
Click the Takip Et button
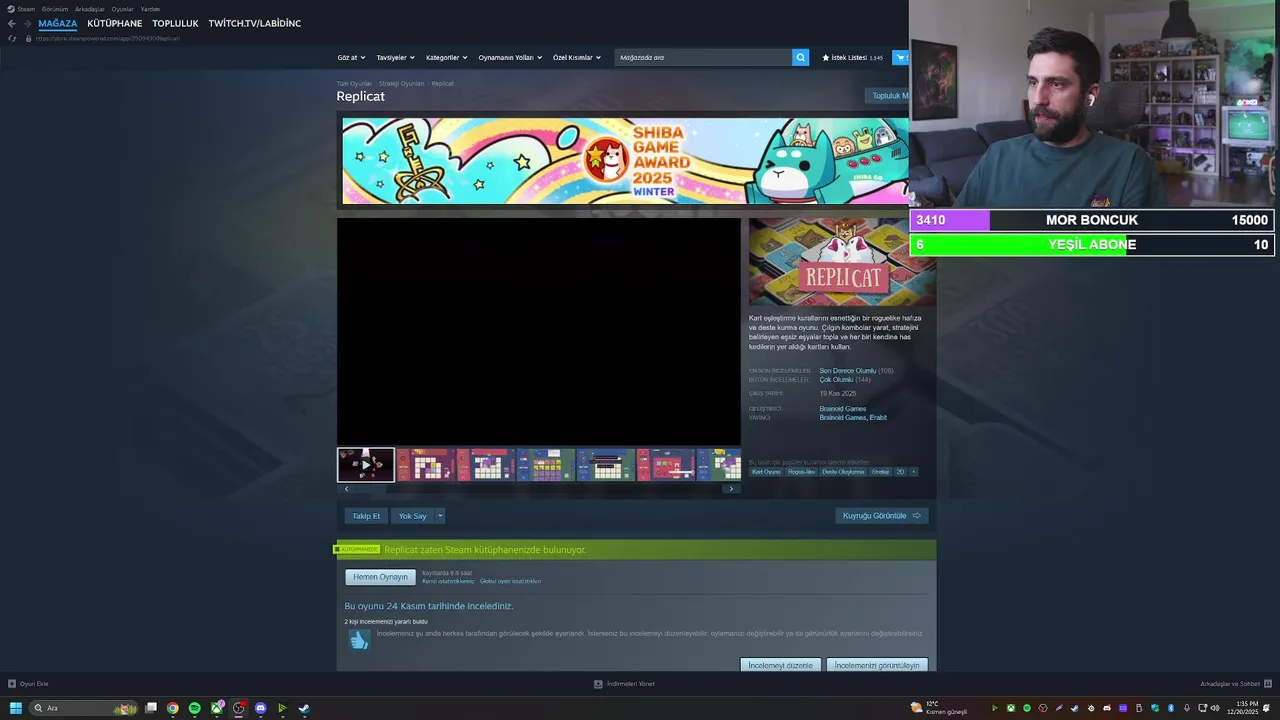point(366,516)
